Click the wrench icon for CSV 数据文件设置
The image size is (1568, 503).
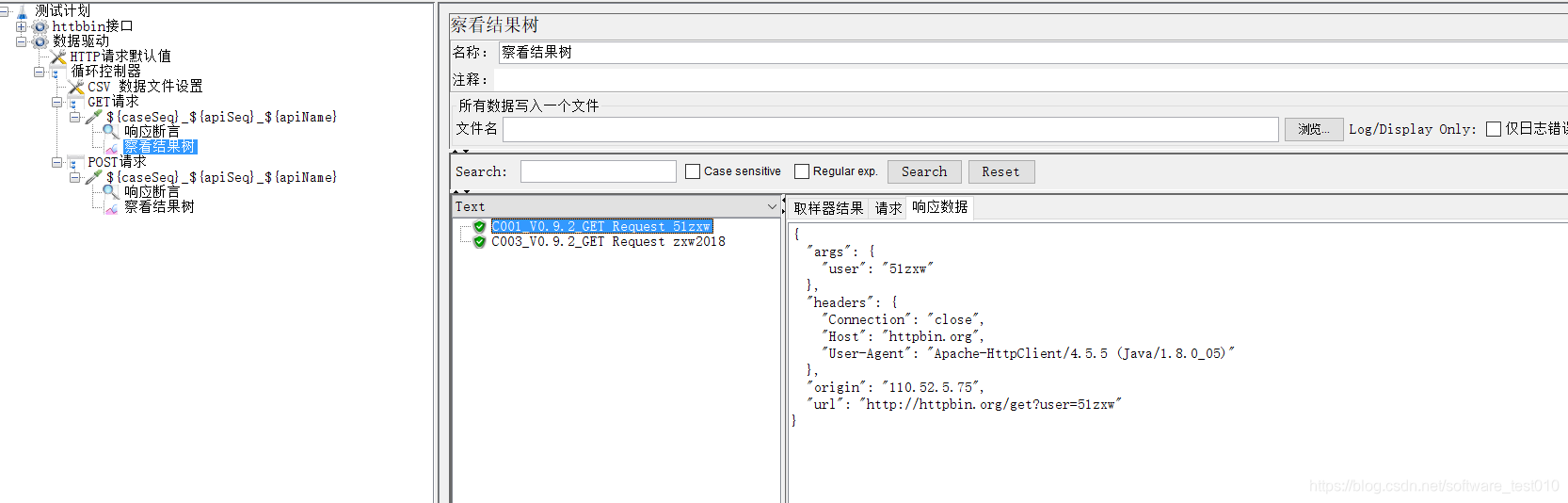click(76, 87)
